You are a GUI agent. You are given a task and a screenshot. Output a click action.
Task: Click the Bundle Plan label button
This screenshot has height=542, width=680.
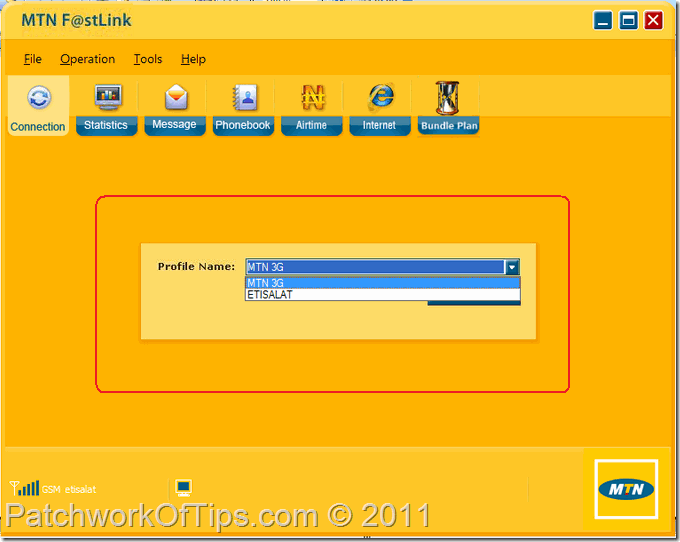tap(449, 126)
